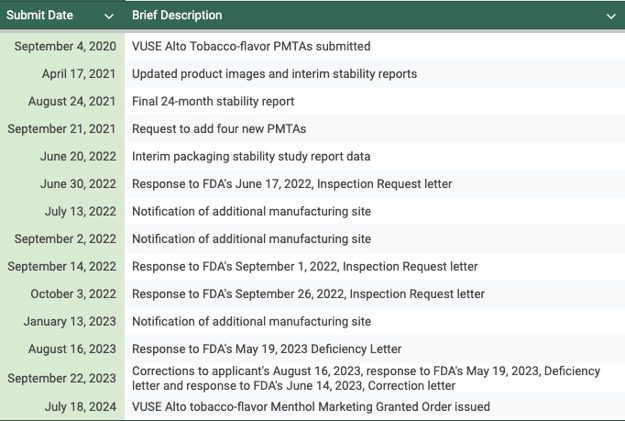
Task: Click manufacturing site notification in July 13, 2022 row
Action: pos(252,211)
